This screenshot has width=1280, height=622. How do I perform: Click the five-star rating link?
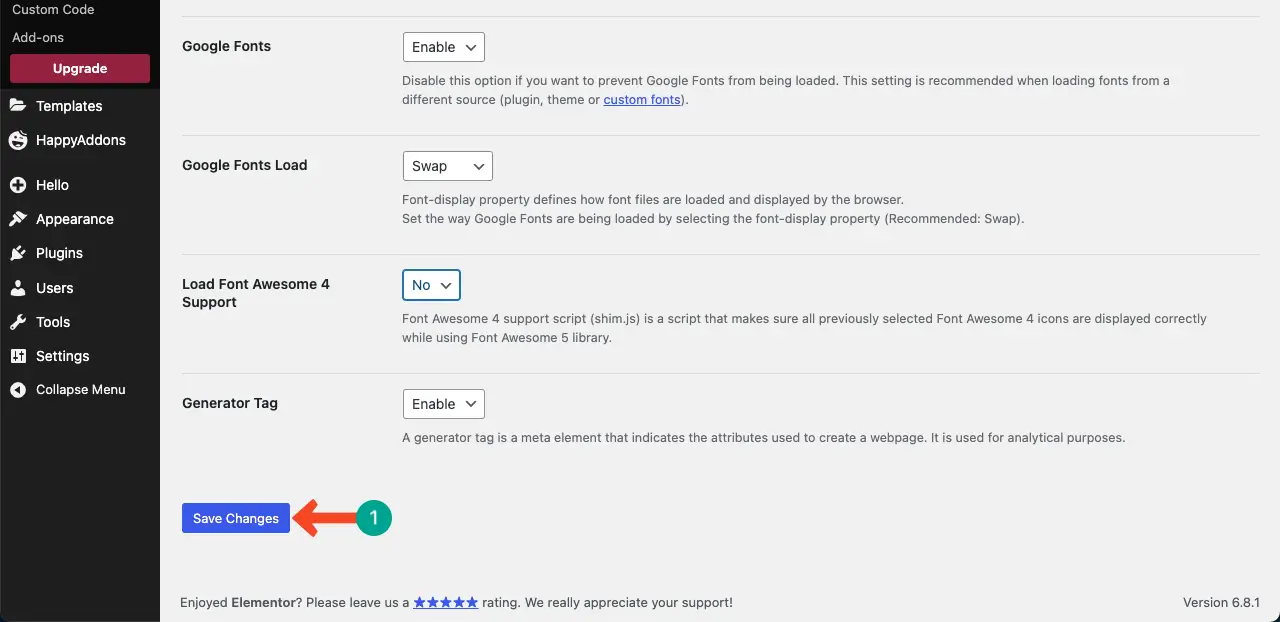(446, 602)
